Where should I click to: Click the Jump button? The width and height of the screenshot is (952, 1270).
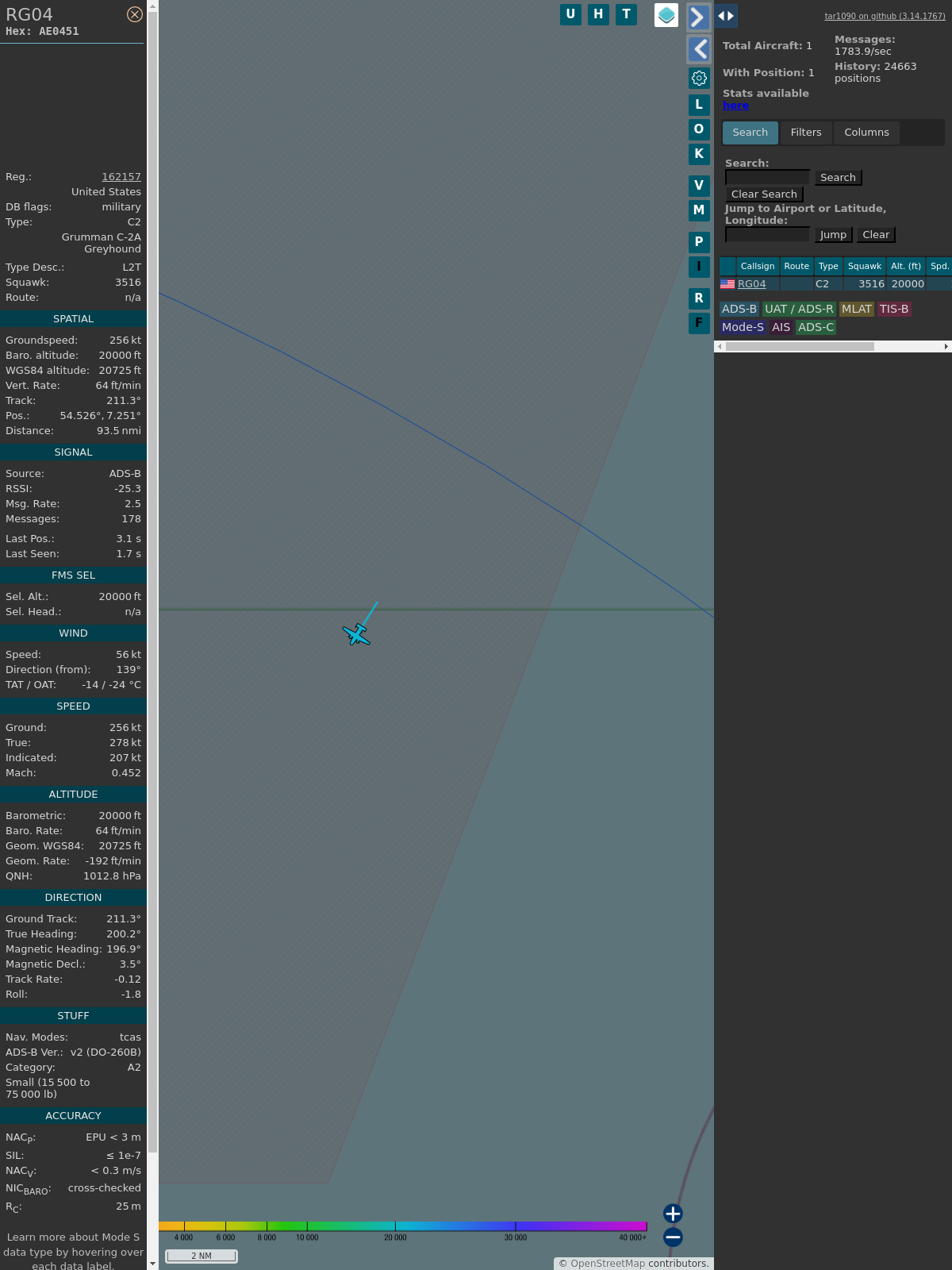833,235
